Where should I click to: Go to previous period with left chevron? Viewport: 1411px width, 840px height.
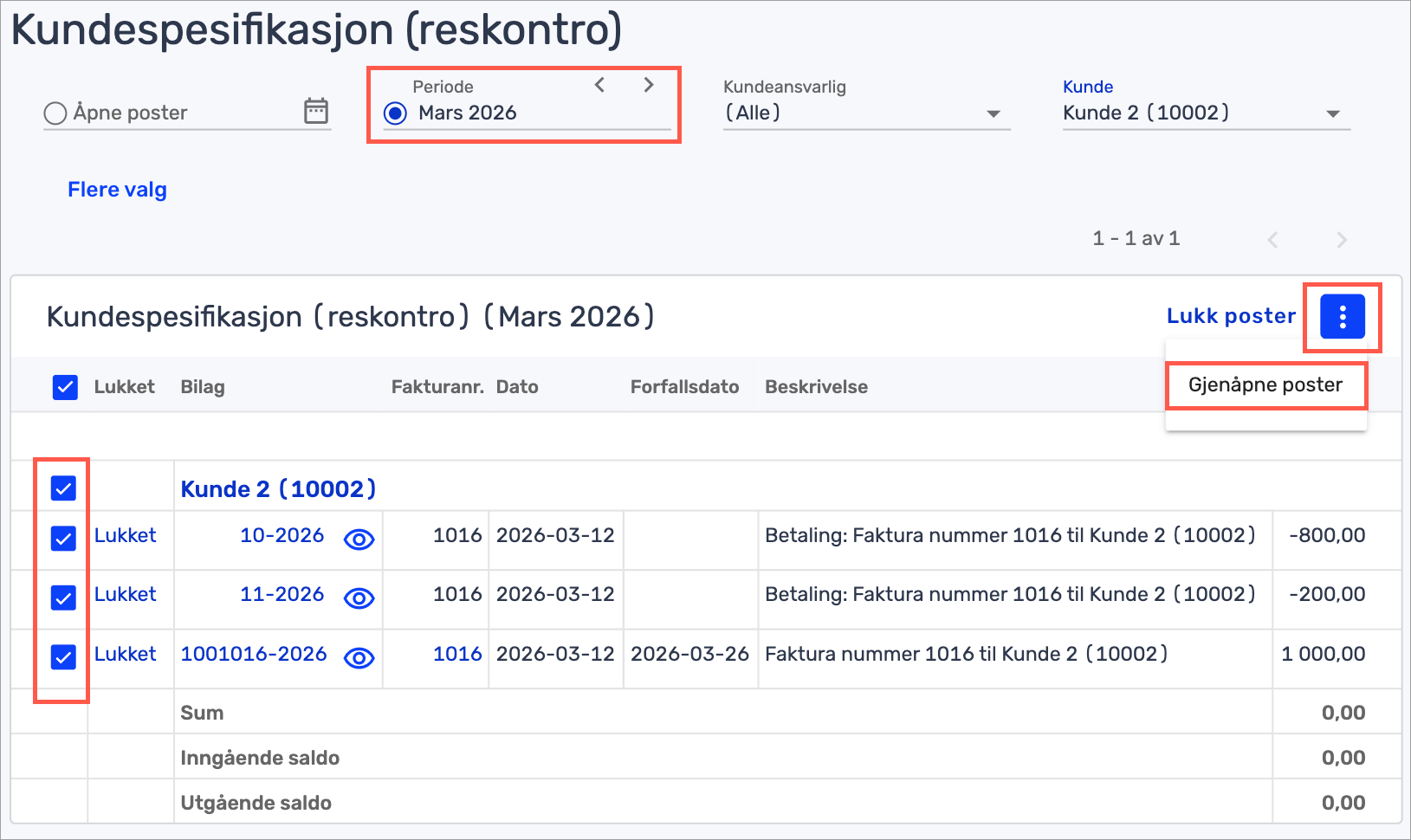tap(599, 85)
